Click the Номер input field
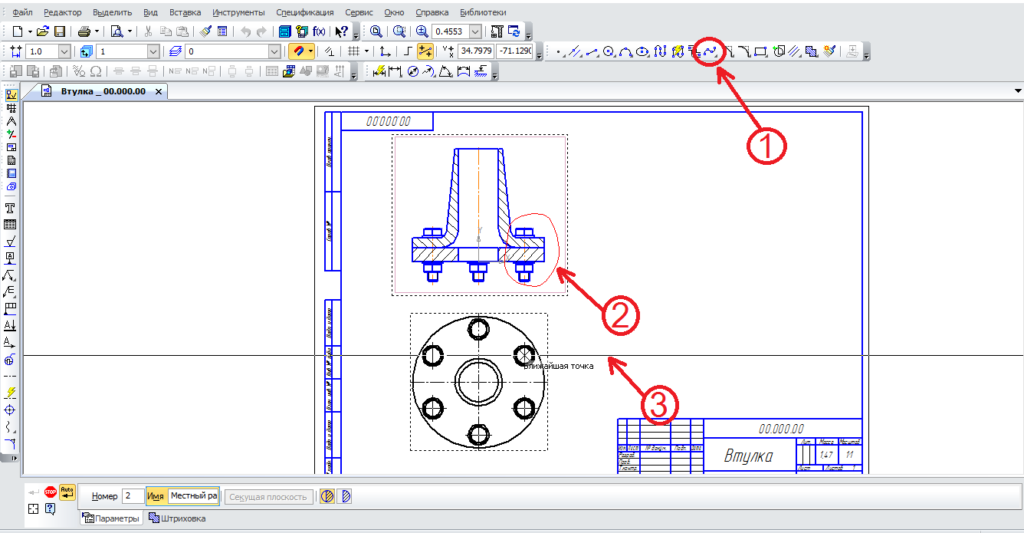The width and height of the screenshot is (1024, 533). coord(132,496)
